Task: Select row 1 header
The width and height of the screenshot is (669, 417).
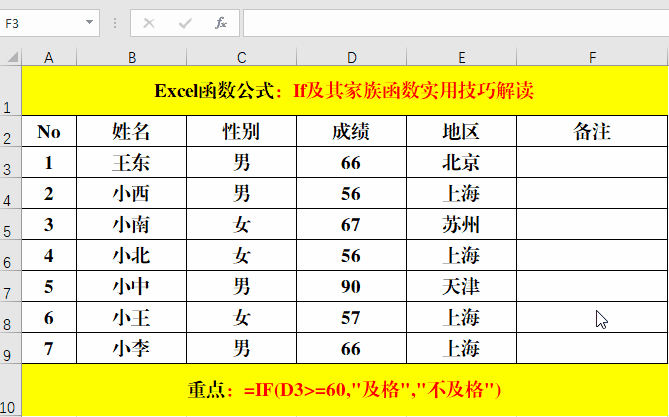Action: click(11, 90)
